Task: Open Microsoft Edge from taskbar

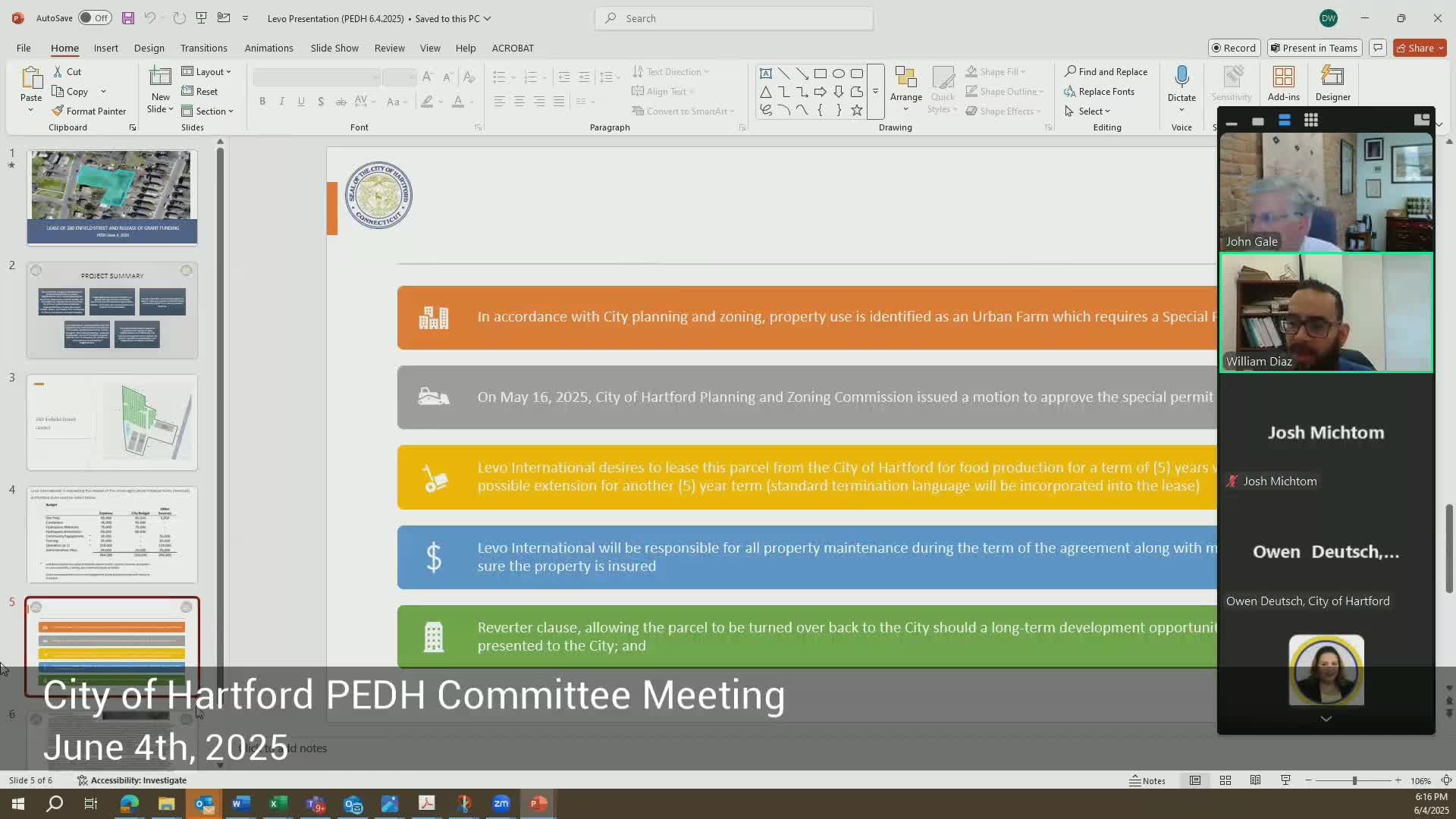Action: (130, 804)
